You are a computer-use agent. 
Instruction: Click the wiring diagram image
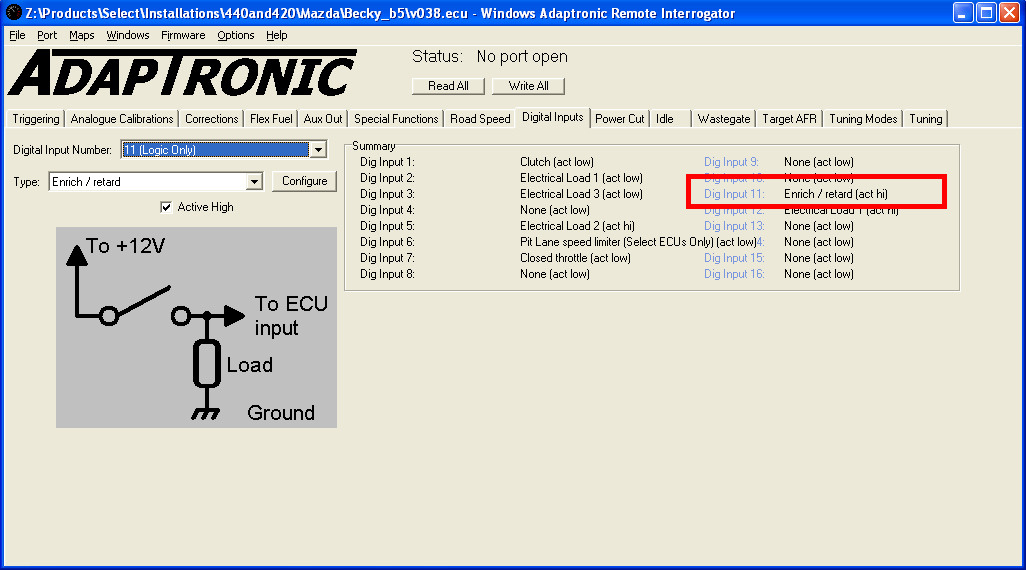[x=196, y=327]
